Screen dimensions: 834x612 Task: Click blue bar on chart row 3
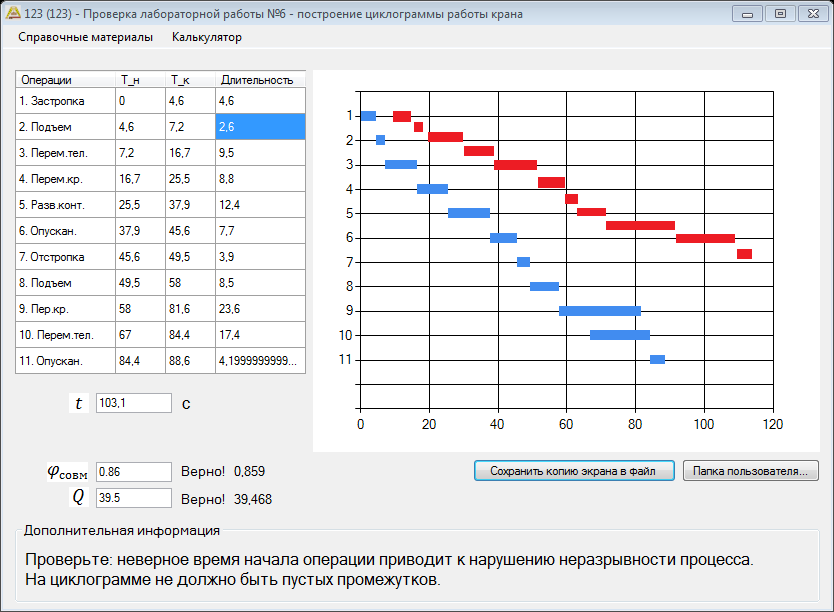401,164
